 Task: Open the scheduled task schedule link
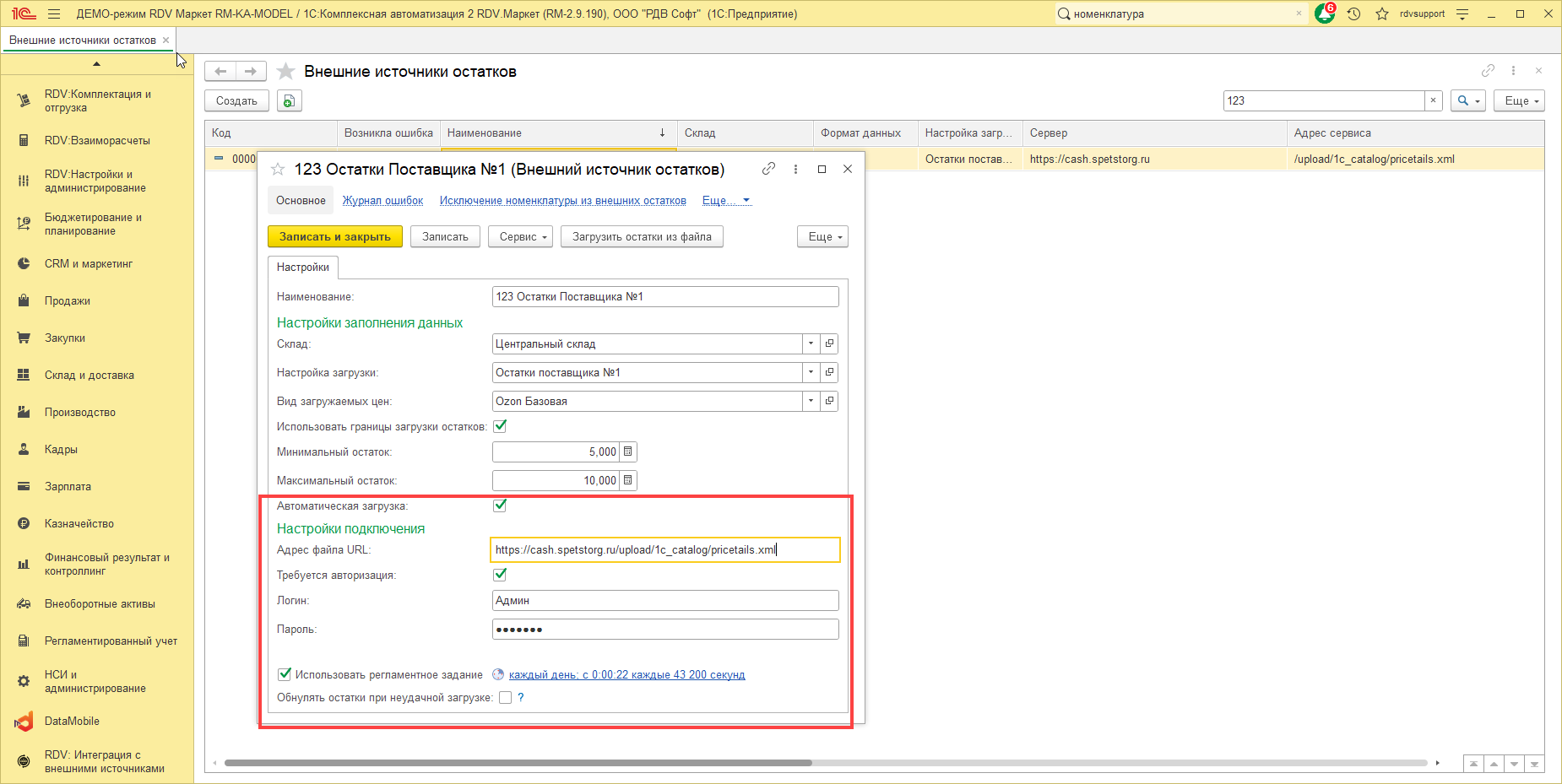[626, 675]
